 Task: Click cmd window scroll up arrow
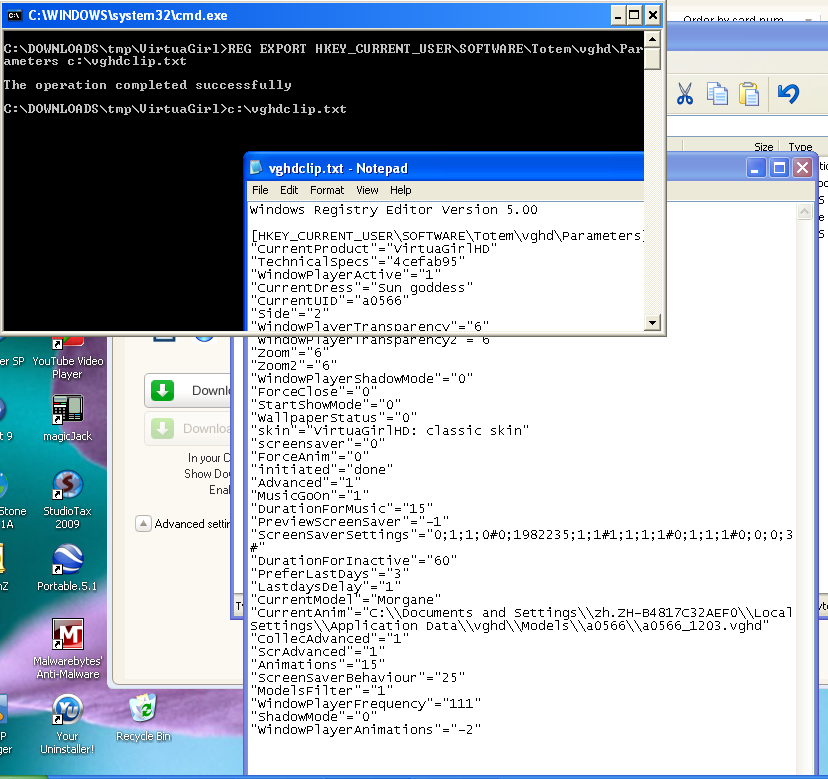(x=653, y=39)
